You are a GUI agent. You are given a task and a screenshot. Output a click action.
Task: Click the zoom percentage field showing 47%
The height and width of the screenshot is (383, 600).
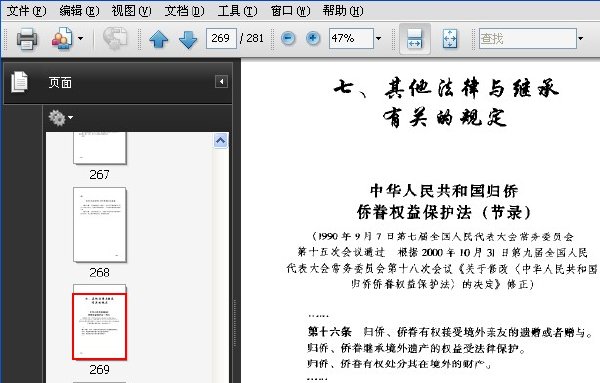[x=351, y=38]
